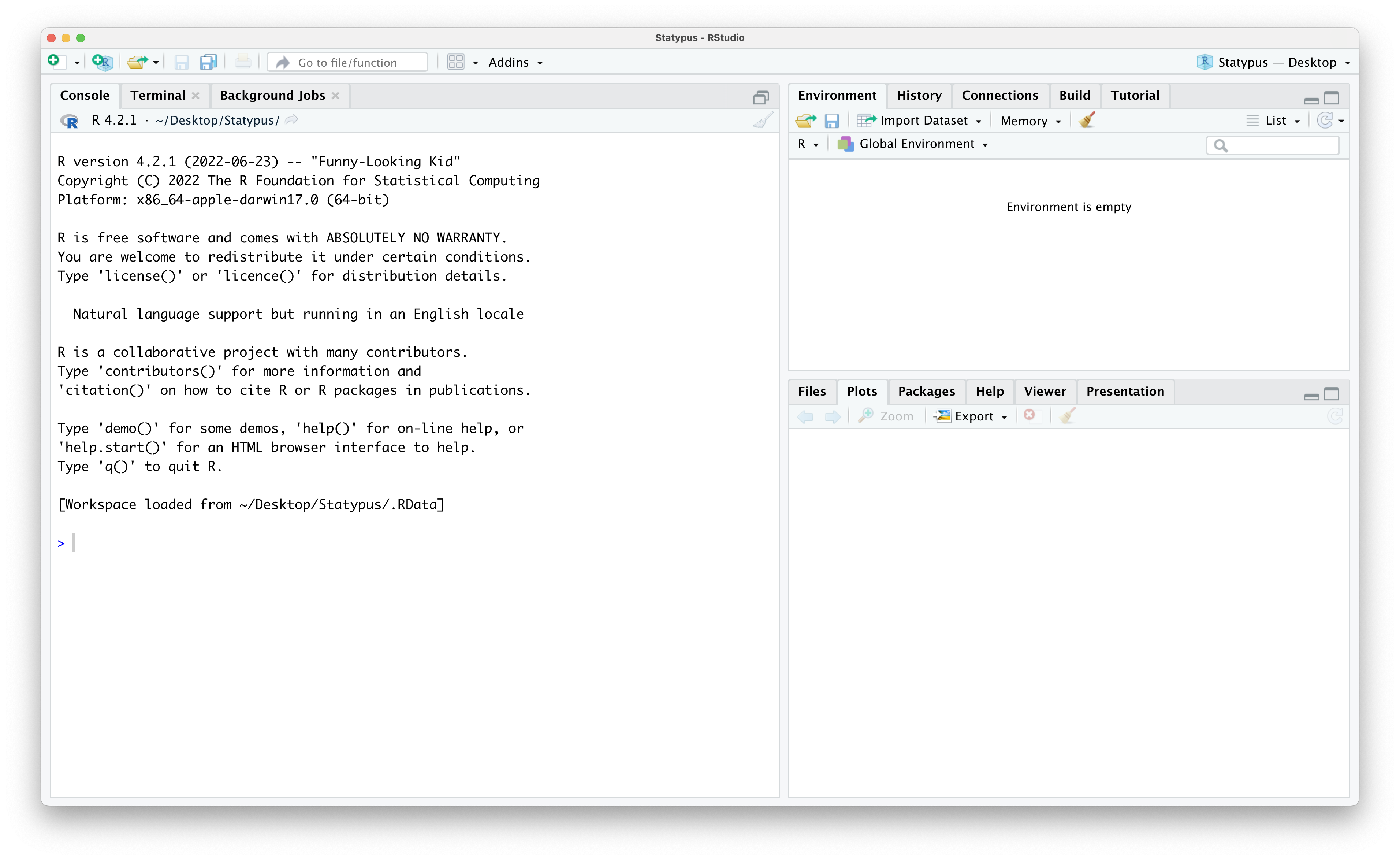Open the Addins dropdown
Image resolution: width=1400 pixels, height=860 pixels.
click(x=515, y=63)
